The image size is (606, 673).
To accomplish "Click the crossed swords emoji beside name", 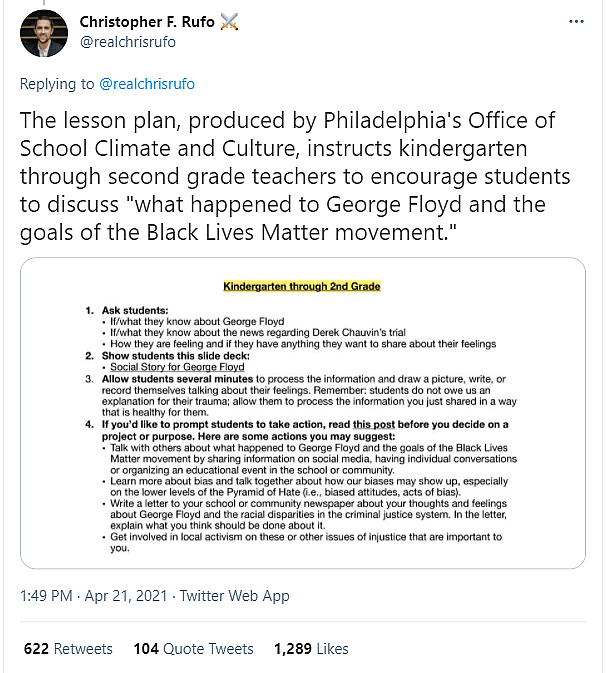I will (x=234, y=21).
